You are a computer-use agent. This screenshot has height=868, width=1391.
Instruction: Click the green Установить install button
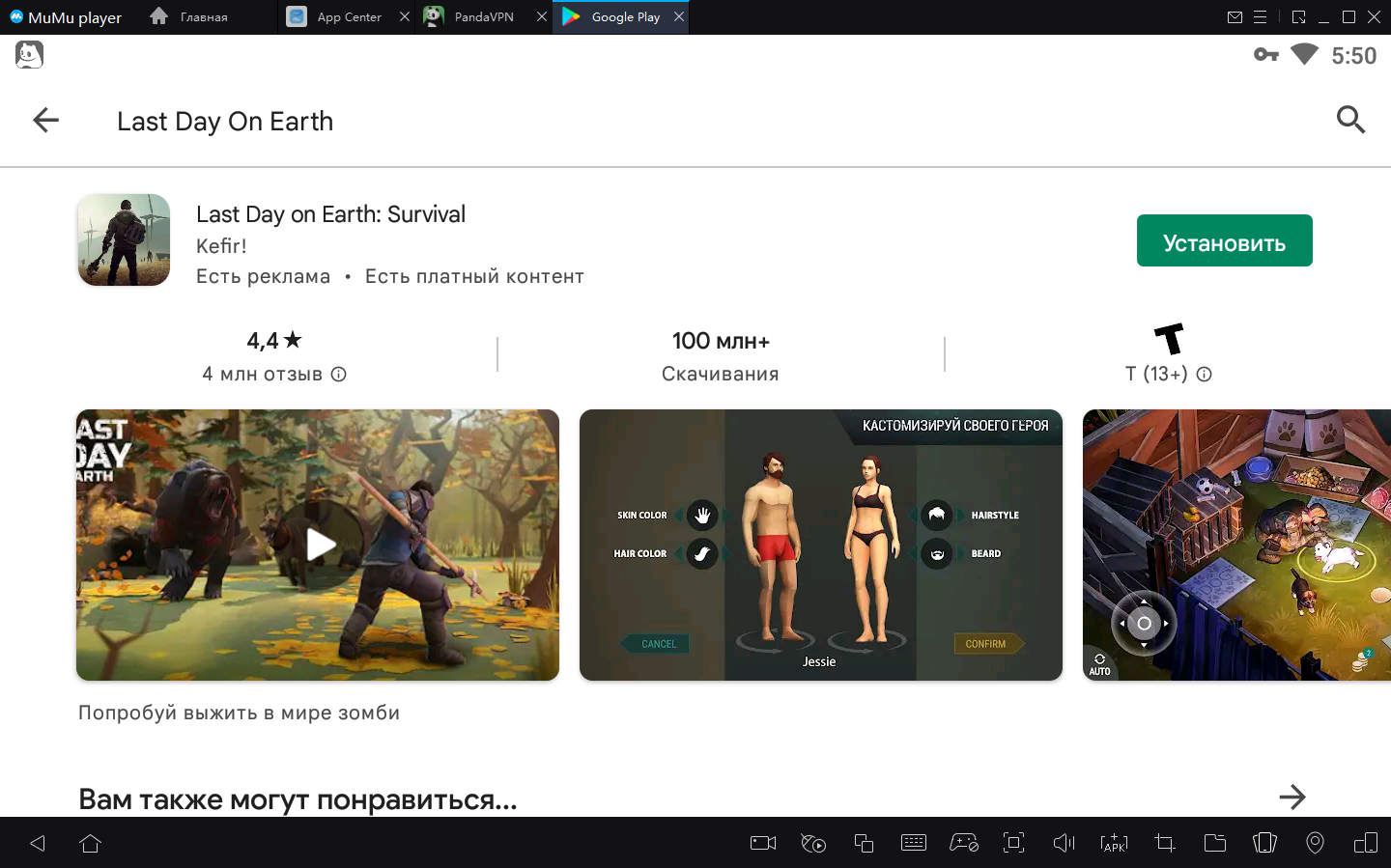click(1224, 240)
